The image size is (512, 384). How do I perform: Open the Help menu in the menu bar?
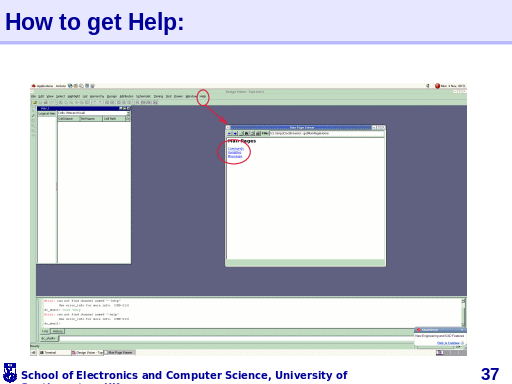pos(203,97)
